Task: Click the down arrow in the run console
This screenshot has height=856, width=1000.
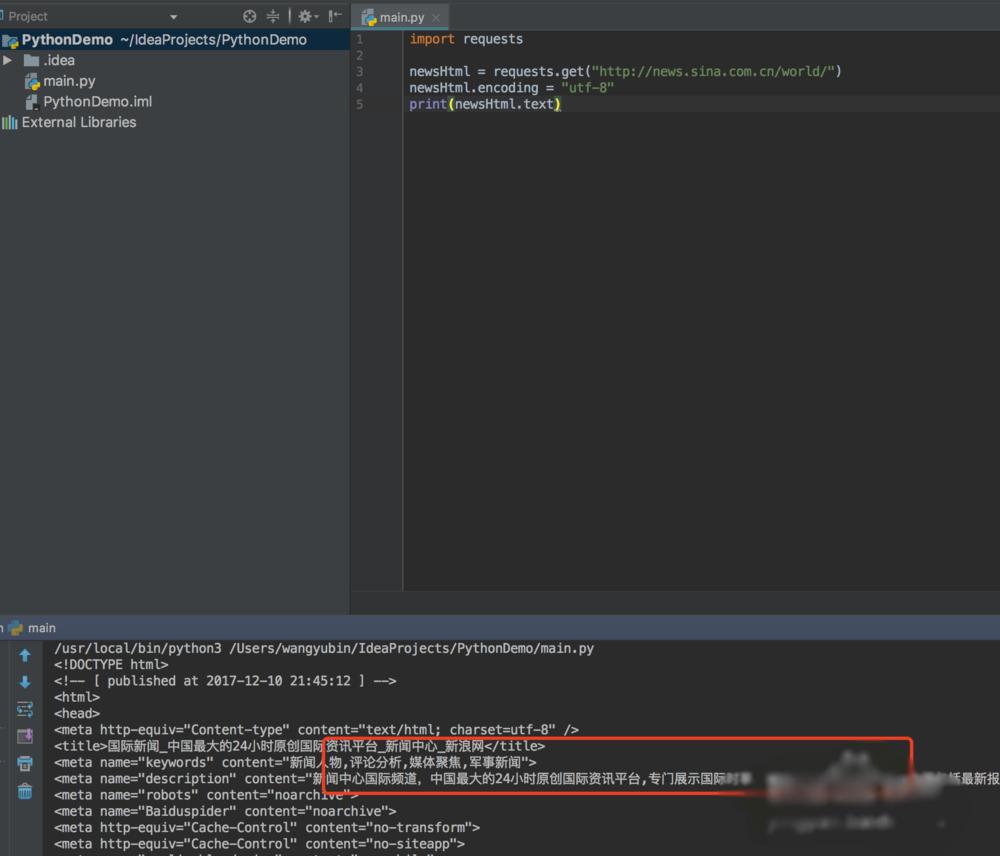Action: coord(25,682)
